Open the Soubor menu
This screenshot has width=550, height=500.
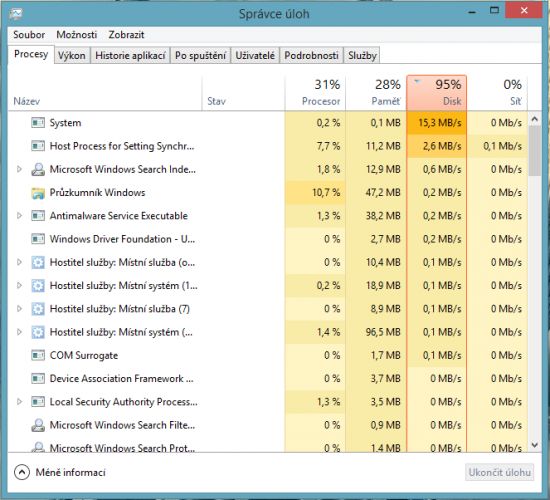pyautogui.click(x=29, y=35)
